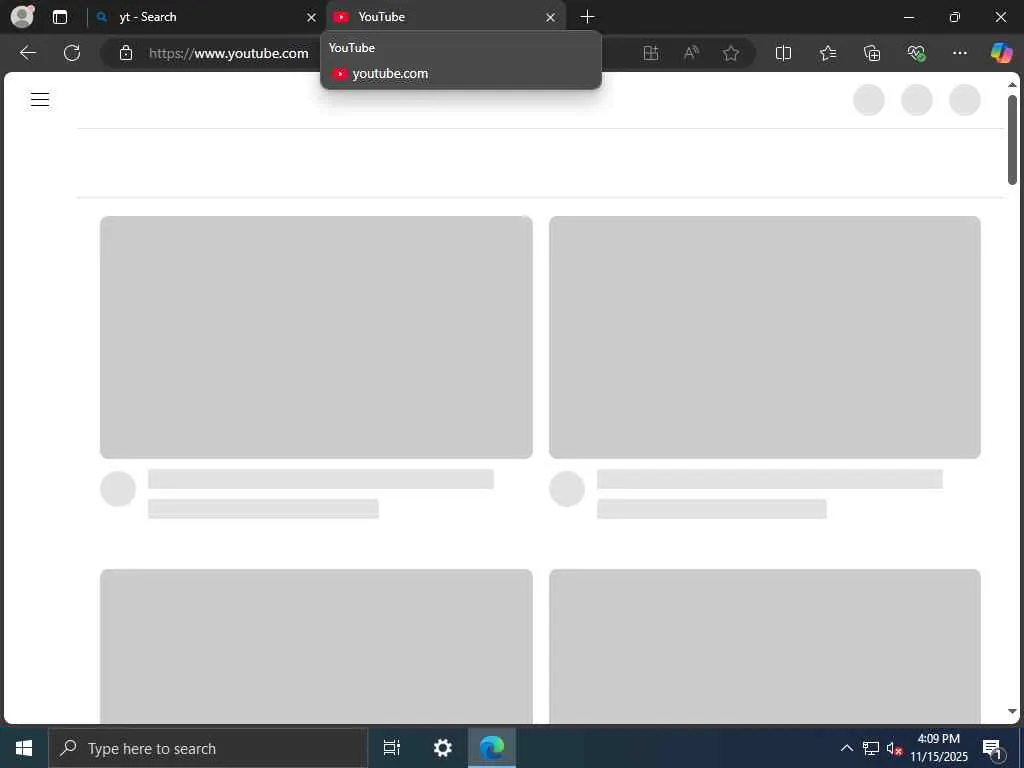Open the Favorites list
The image size is (1024, 768).
pyautogui.click(x=827, y=53)
